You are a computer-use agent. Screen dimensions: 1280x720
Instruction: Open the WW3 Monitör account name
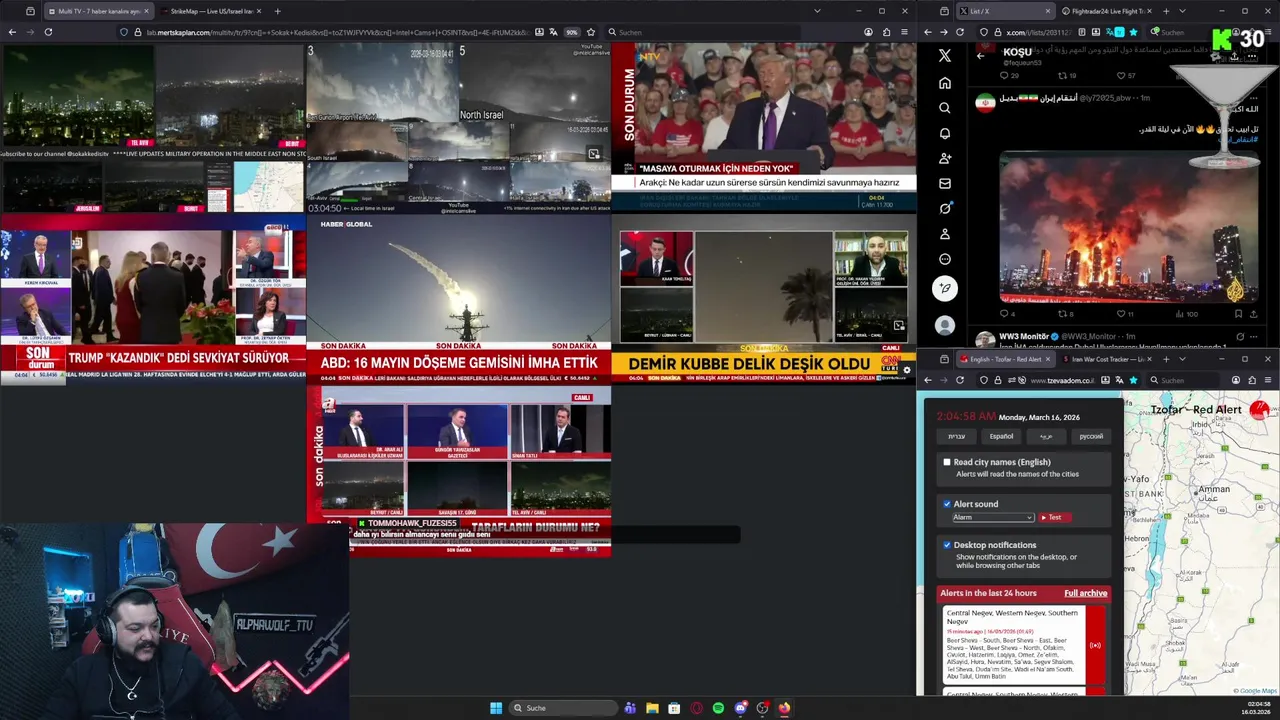pyautogui.click(x=1024, y=336)
